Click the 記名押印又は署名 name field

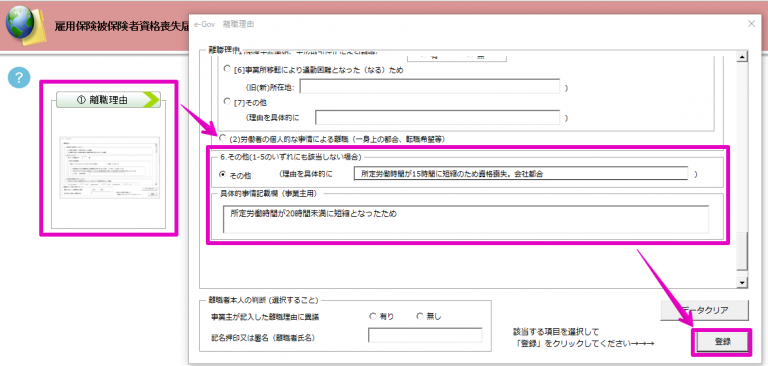point(425,335)
